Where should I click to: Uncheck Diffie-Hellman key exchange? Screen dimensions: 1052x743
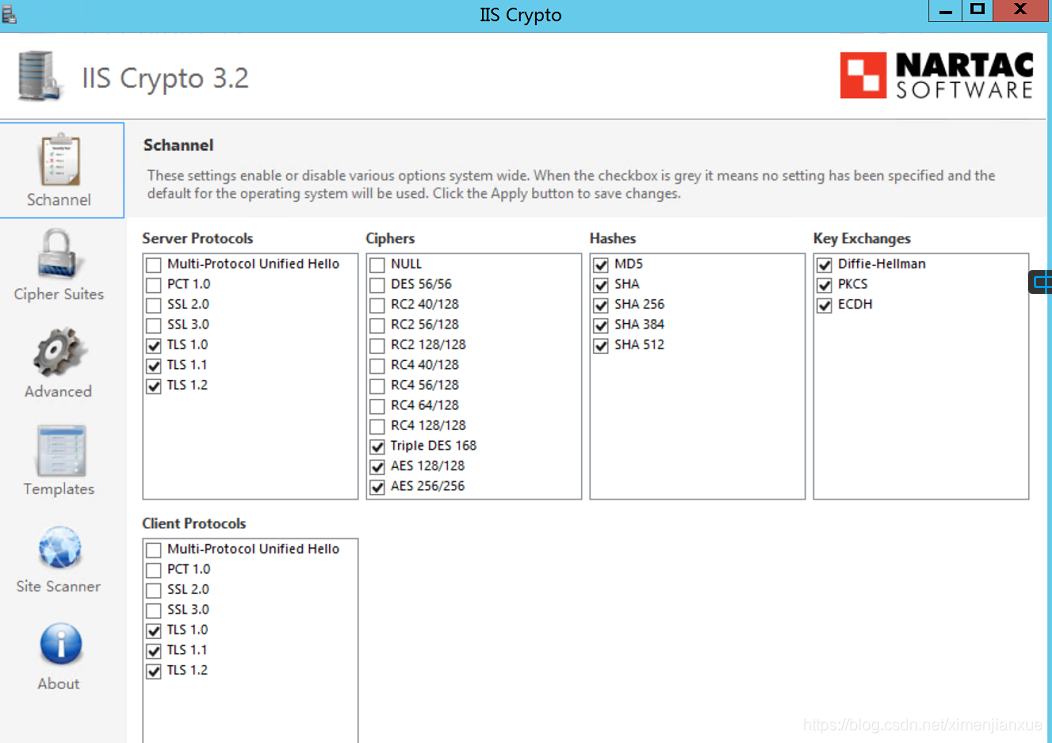point(824,264)
